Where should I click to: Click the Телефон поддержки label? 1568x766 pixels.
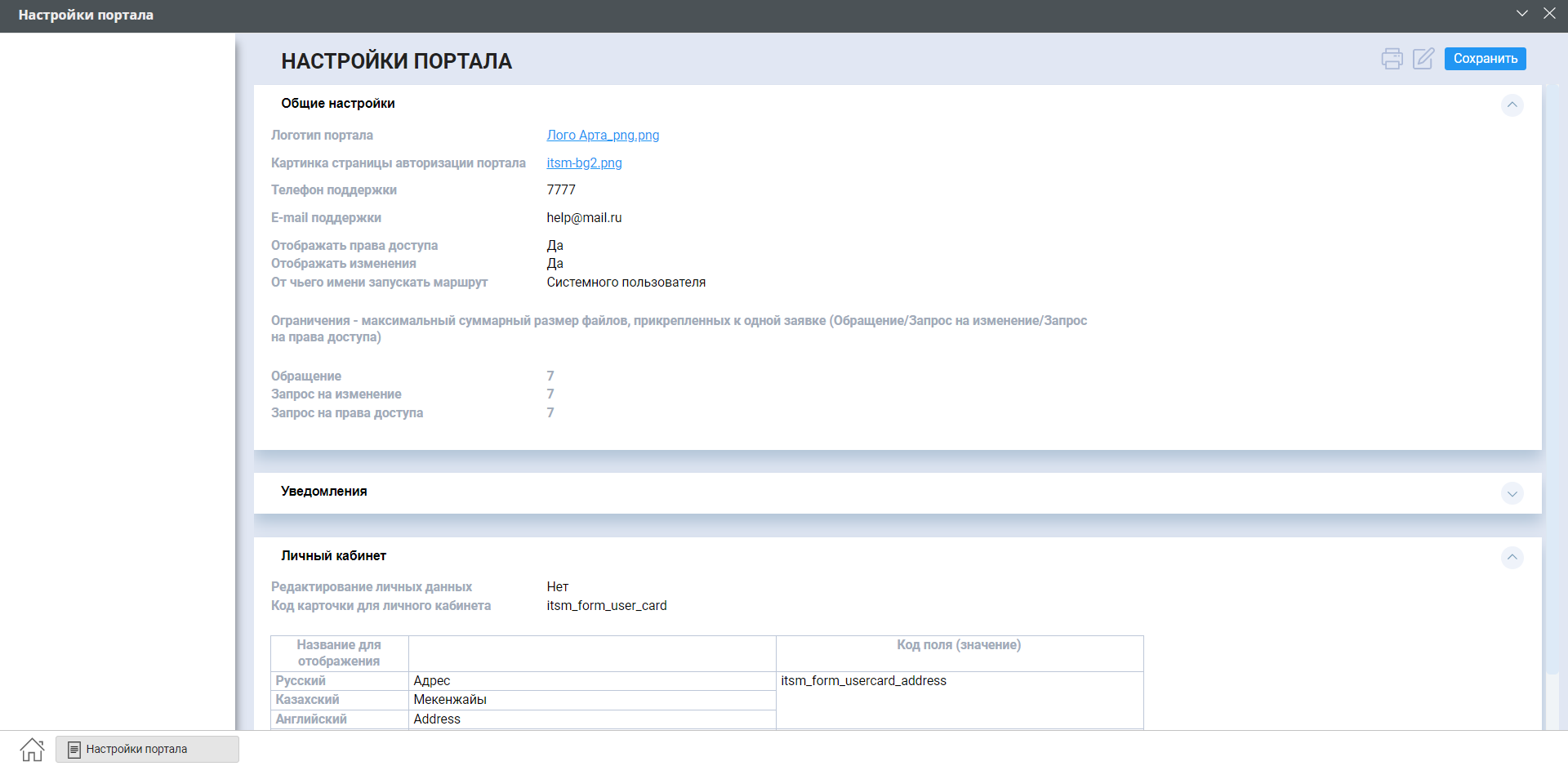[334, 190]
